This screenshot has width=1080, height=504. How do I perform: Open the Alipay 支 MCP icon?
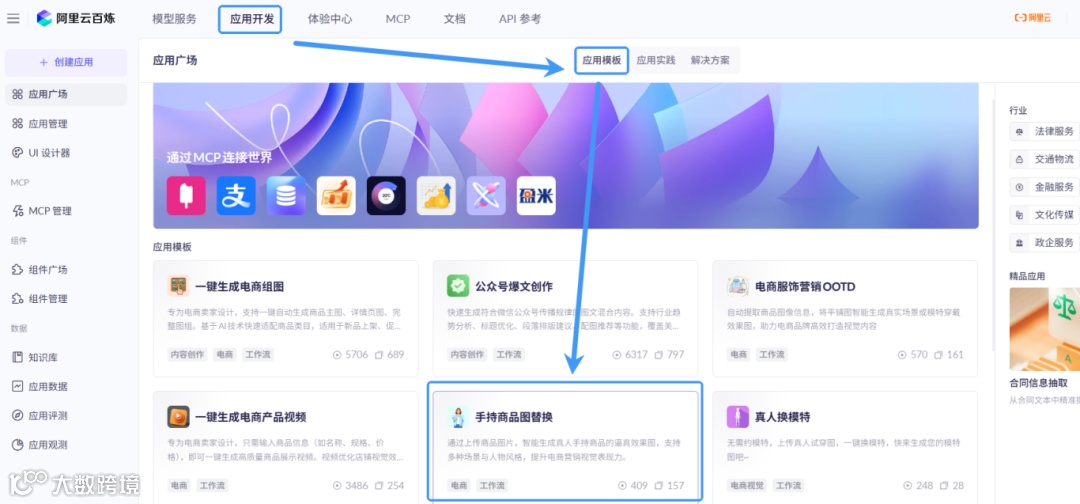[236, 196]
